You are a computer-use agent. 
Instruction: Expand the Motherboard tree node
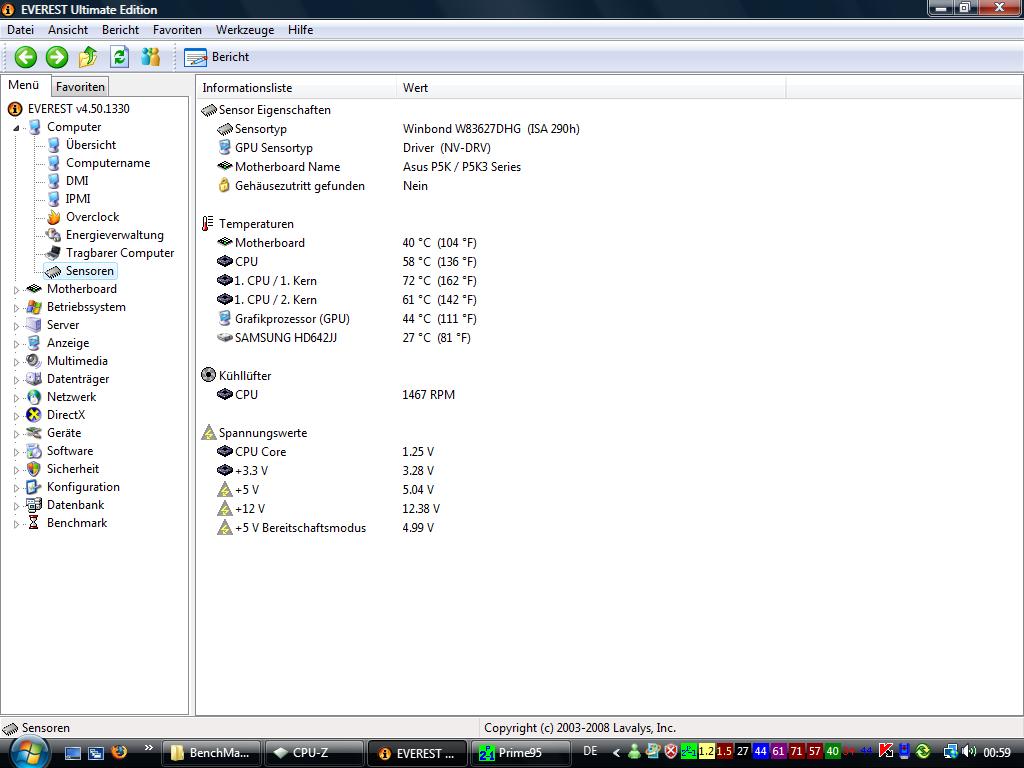17,289
